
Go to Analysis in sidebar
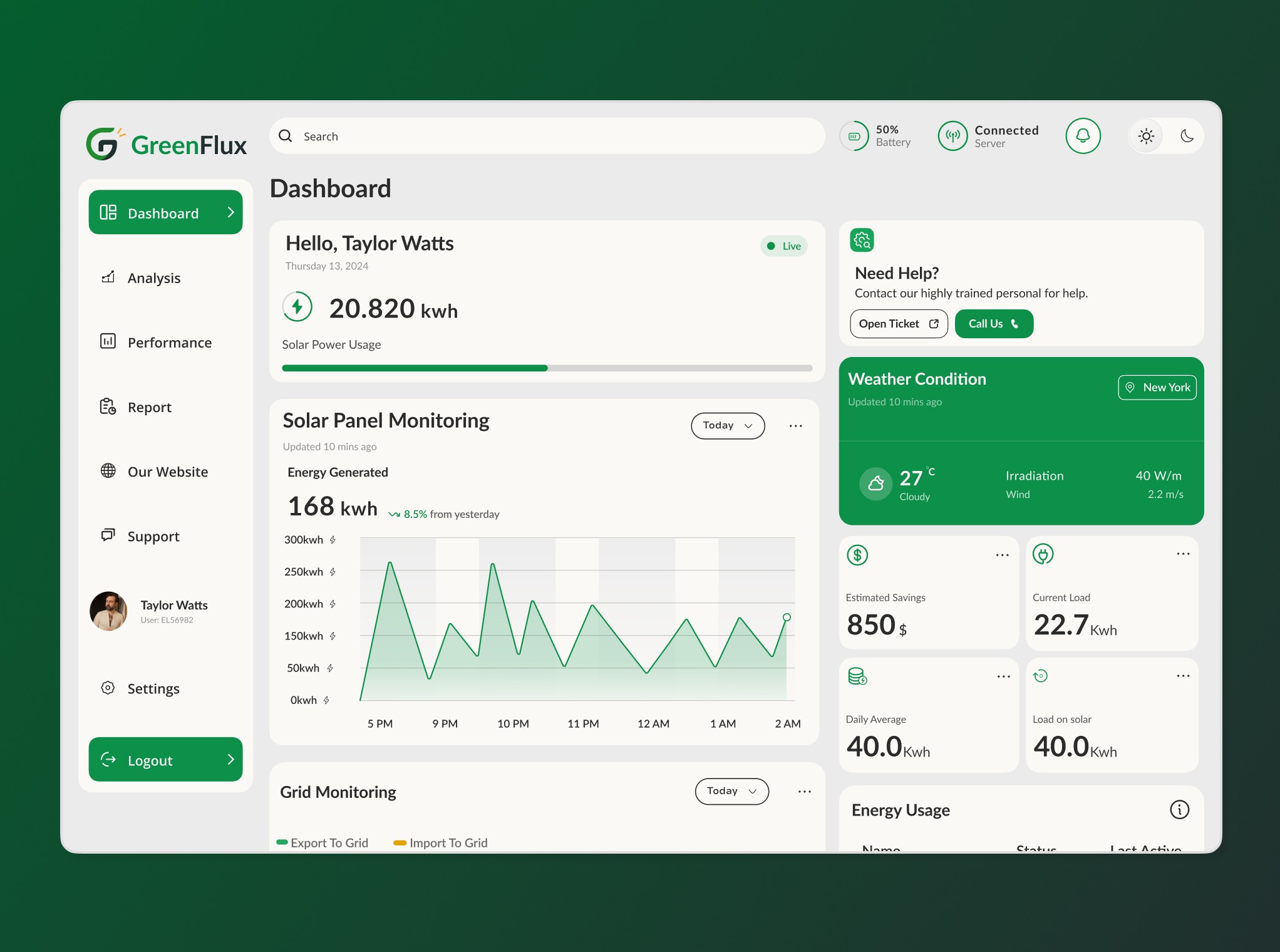pos(153,278)
